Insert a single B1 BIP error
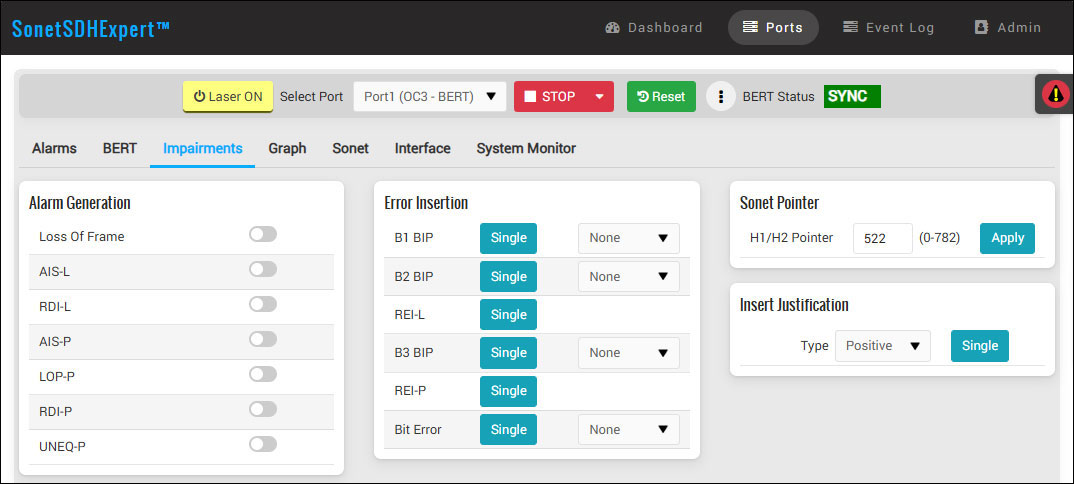This screenshot has height=484, width=1074. coord(508,238)
